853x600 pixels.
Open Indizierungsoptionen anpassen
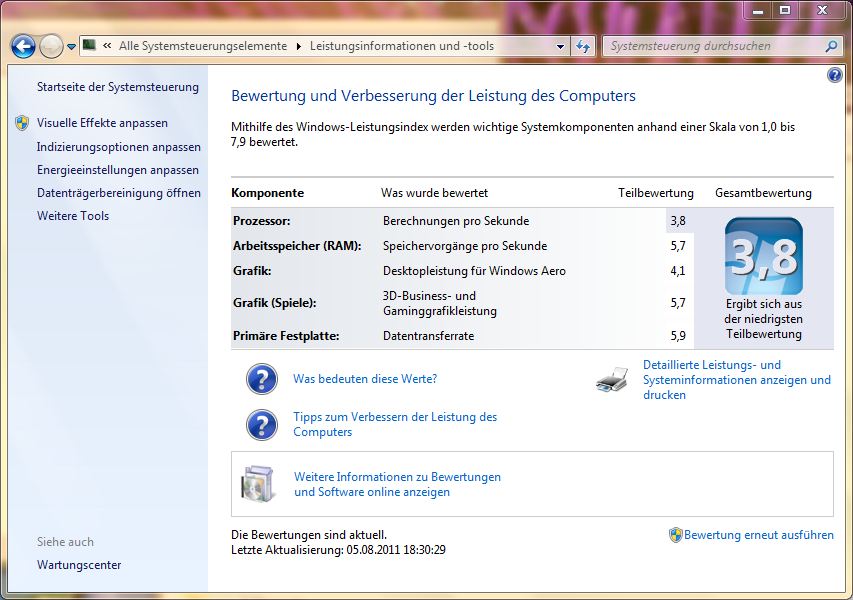click(119, 147)
